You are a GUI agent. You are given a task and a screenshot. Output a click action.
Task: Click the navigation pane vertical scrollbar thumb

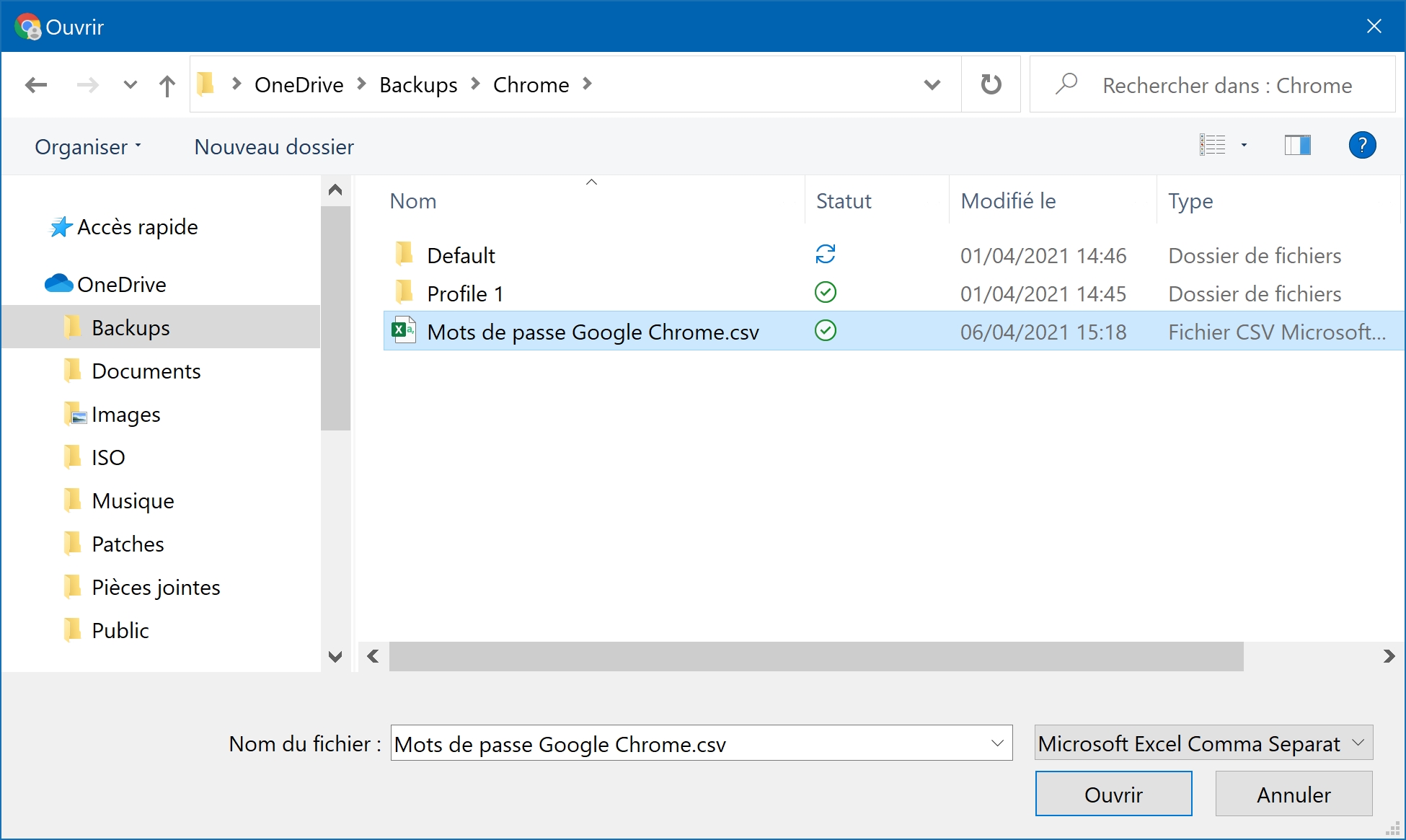[335, 317]
